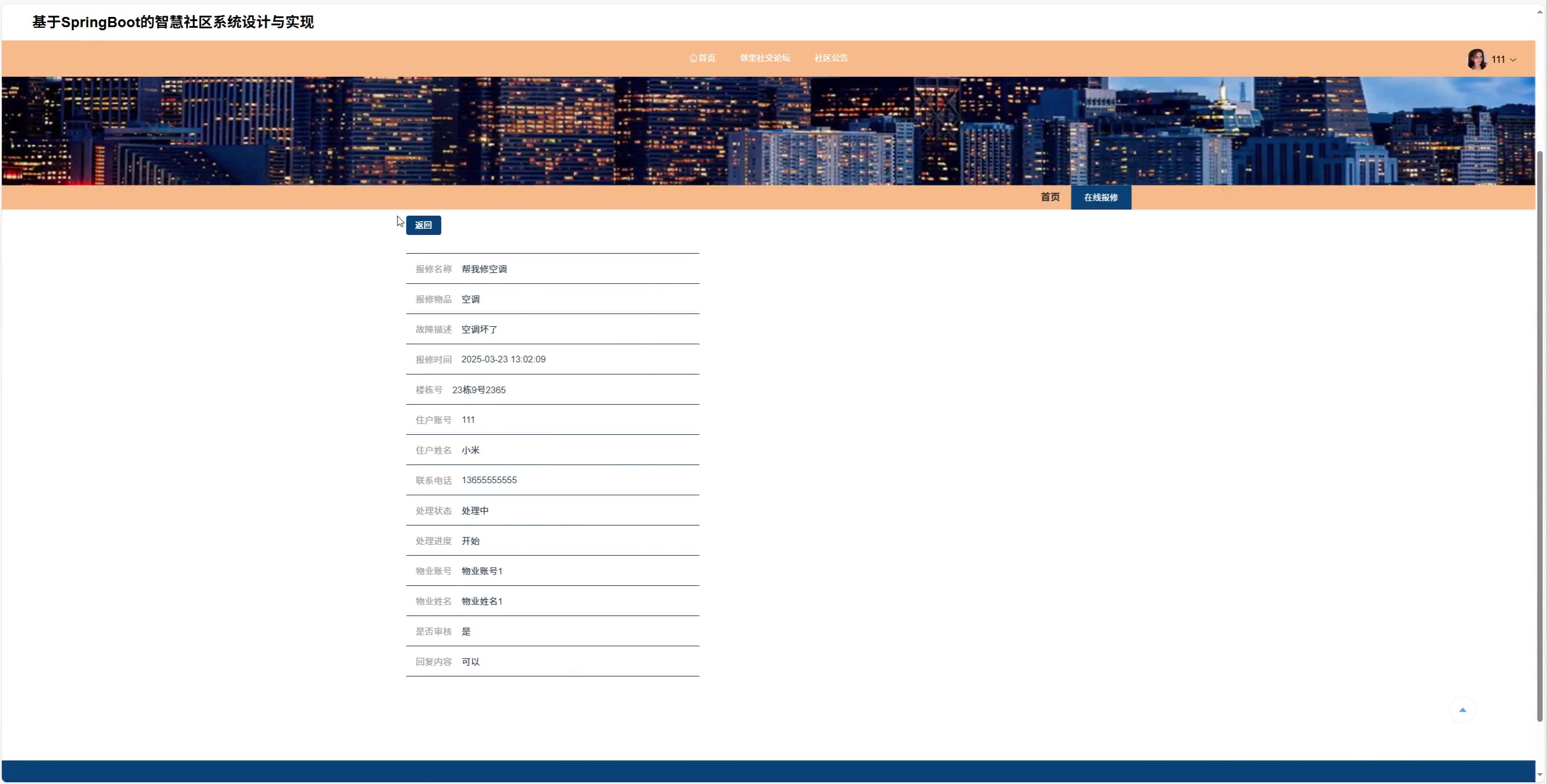Click the 首页 breadcrumb link
The width and height of the screenshot is (1547, 784).
coord(1050,197)
